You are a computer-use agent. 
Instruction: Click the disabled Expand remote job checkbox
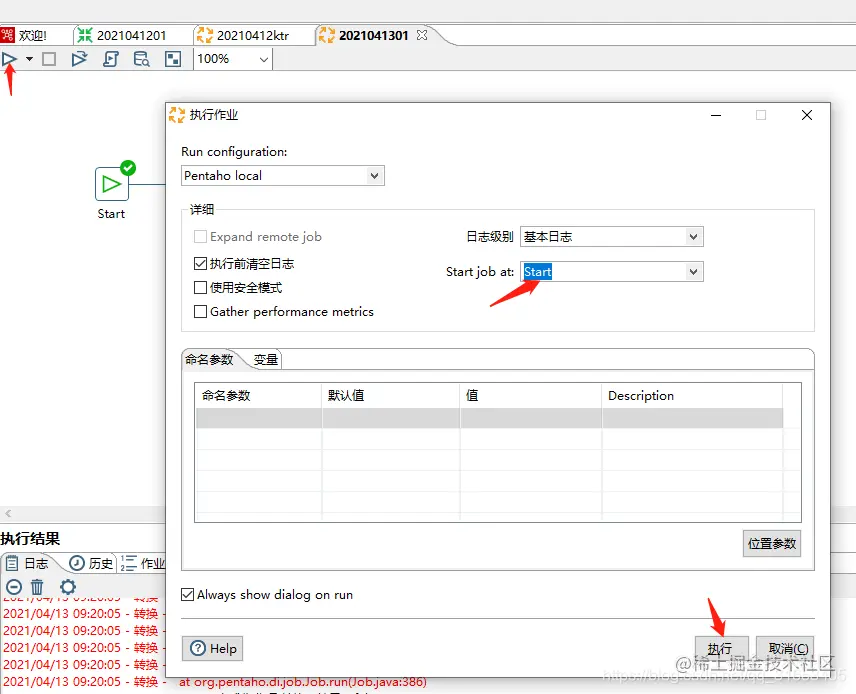[x=200, y=236]
